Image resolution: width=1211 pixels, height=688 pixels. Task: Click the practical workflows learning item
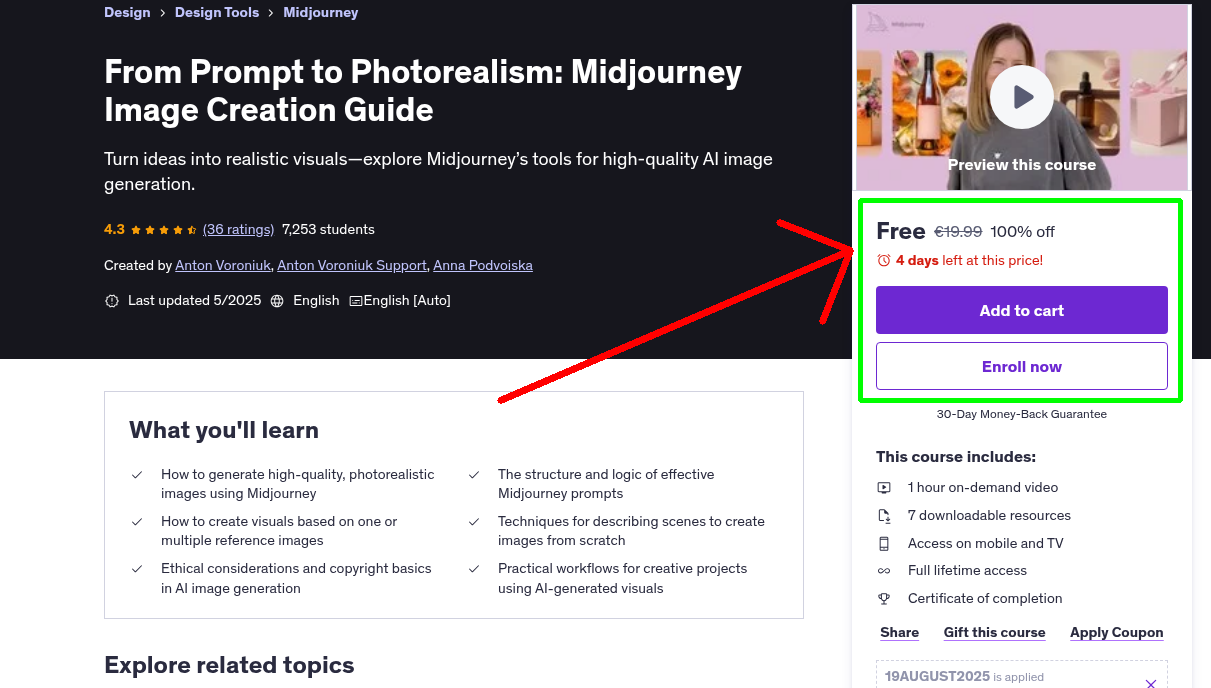(x=622, y=578)
